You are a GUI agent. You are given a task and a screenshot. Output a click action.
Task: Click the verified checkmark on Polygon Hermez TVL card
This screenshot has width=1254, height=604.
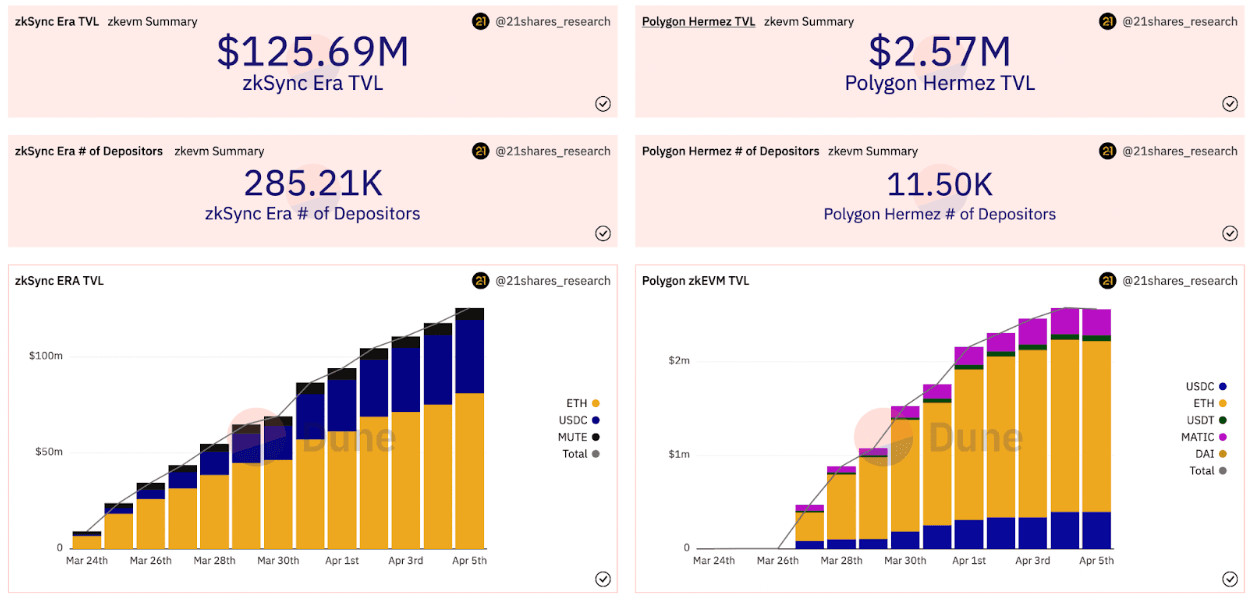pos(1230,104)
